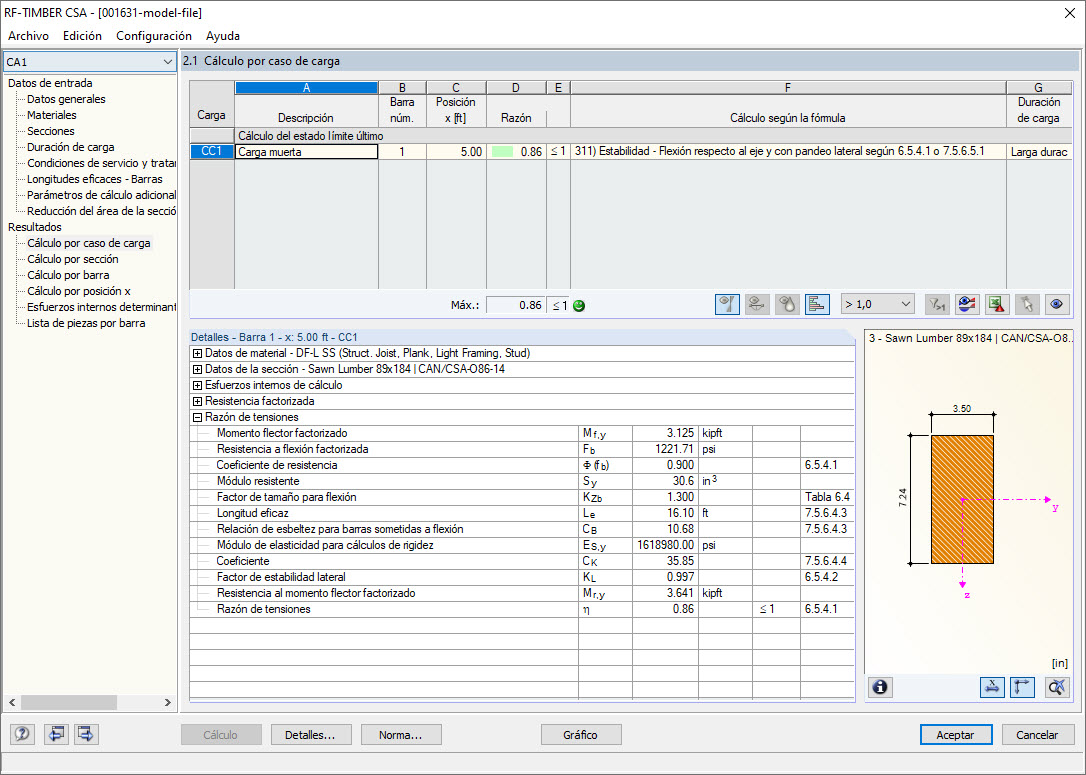Click the Detalles... button

click(311, 735)
